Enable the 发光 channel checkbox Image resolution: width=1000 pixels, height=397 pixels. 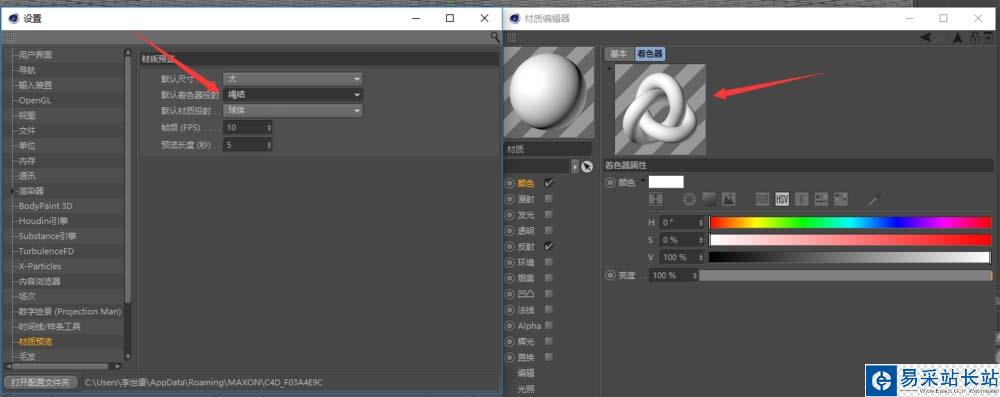[548, 214]
